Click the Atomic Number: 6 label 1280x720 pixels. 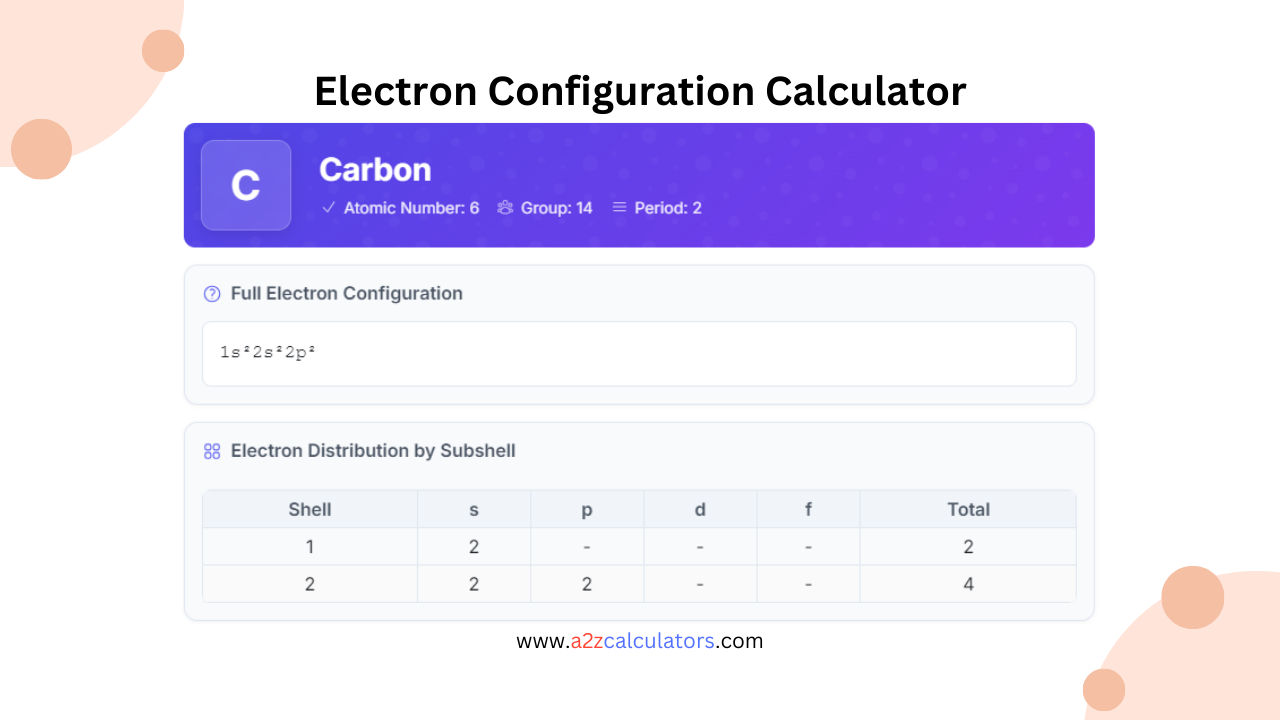412,208
